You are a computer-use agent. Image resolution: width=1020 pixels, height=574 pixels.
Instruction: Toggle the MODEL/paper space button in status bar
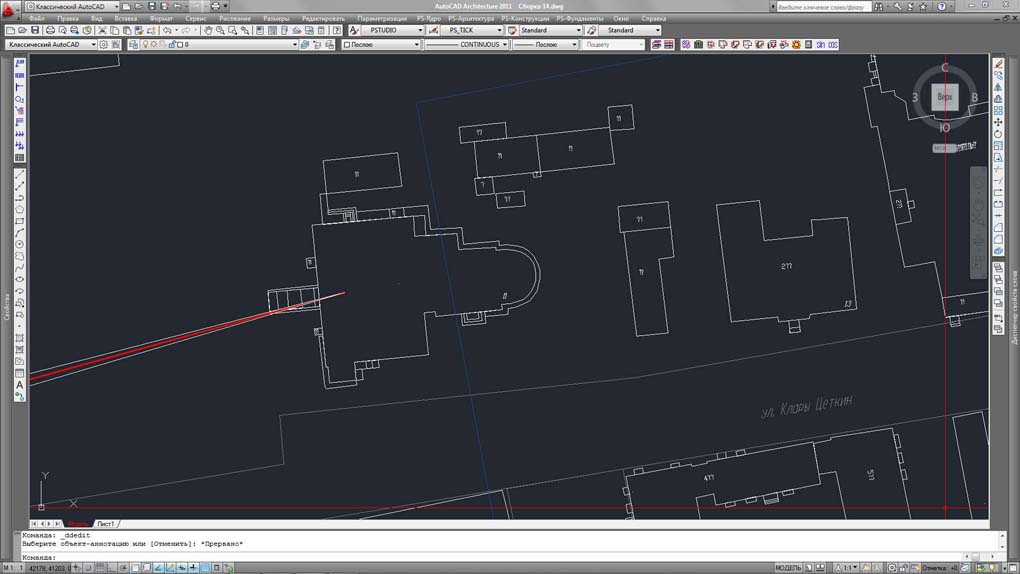[x=788, y=567]
